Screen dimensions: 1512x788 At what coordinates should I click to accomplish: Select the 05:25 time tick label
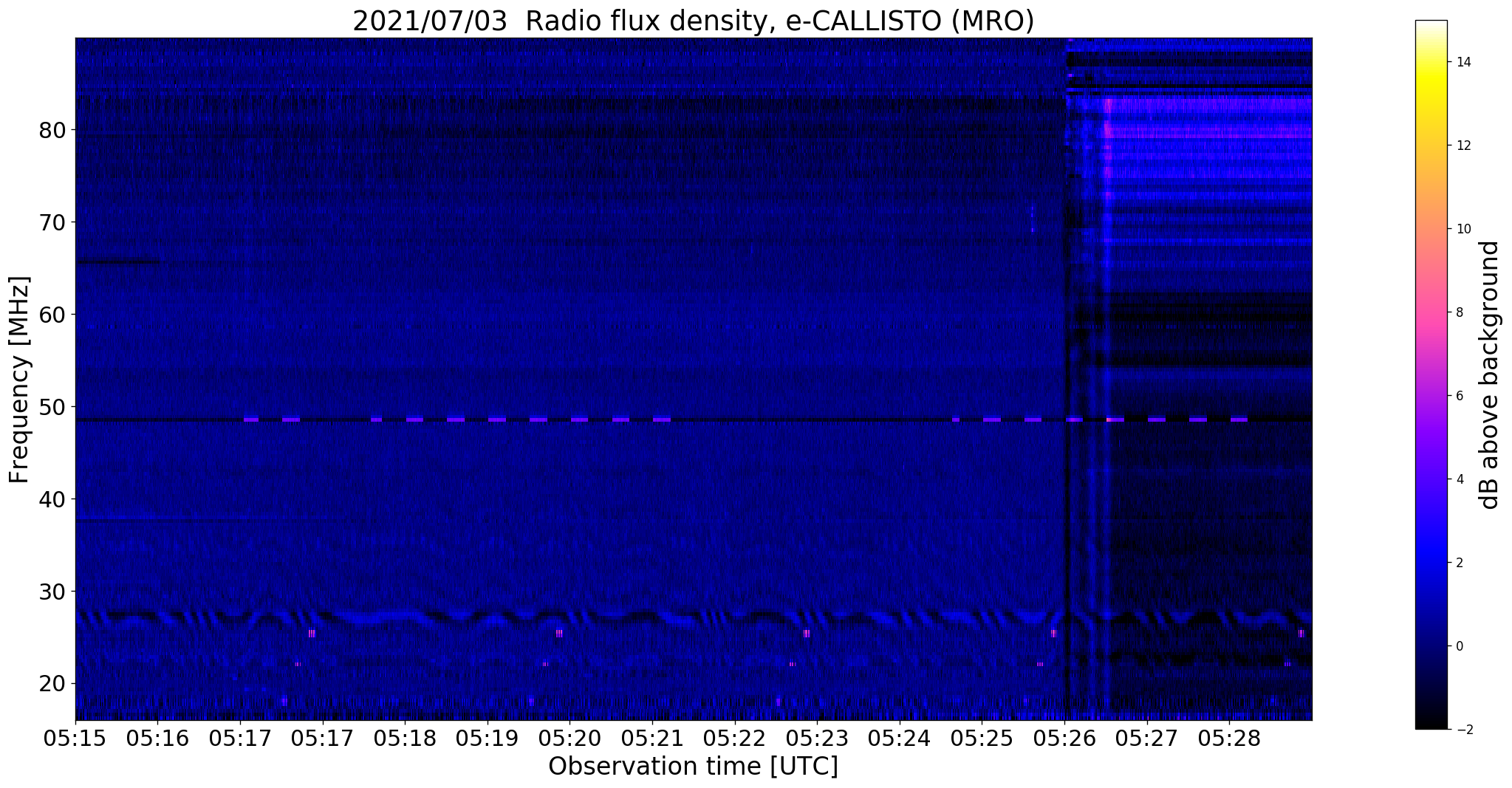tap(982, 738)
